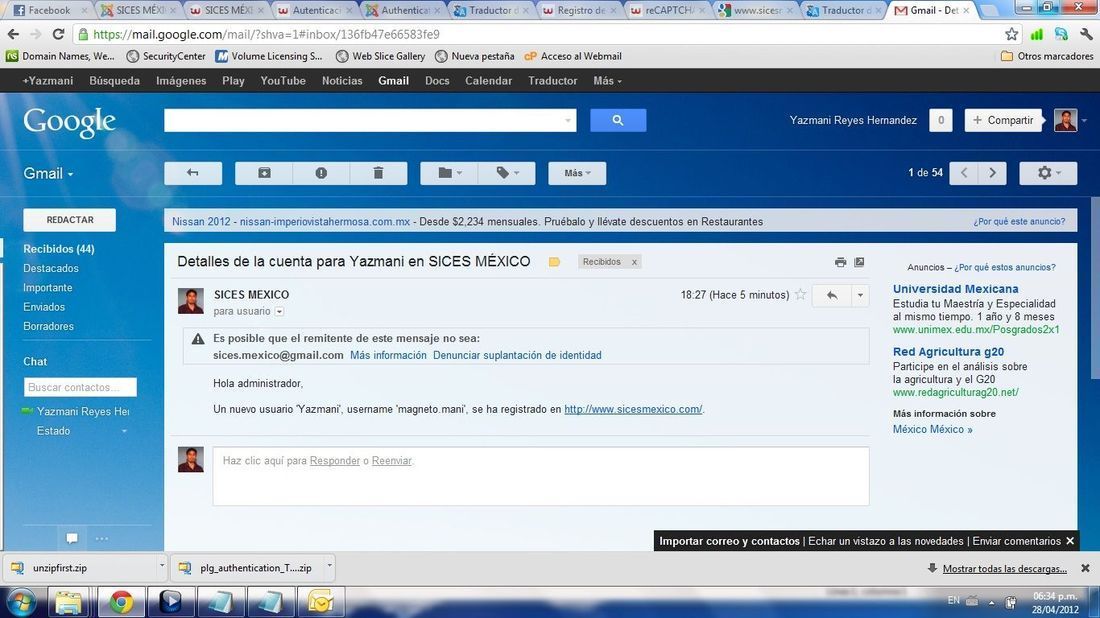Open Docs in Google bar
This screenshot has width=1100, height=618.
437,81
